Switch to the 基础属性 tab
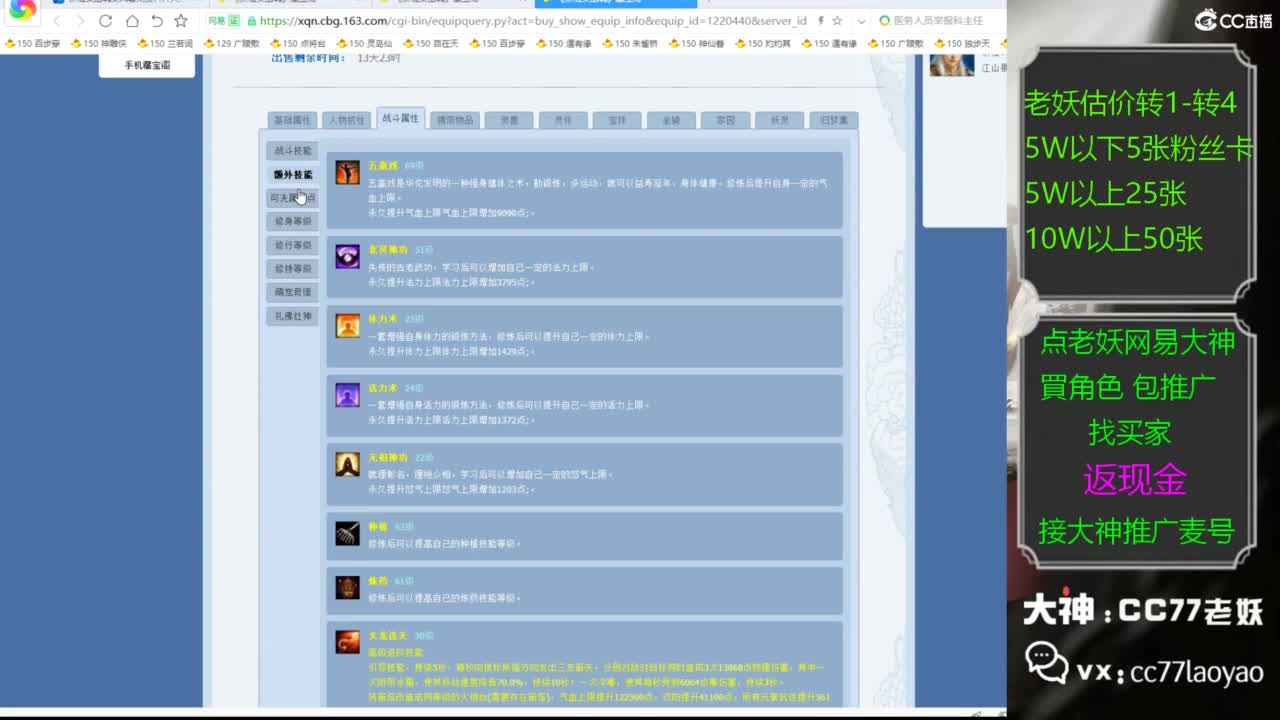Image resolution: width=1280 pixels, height=720 pixels. [x=293, y=120]
